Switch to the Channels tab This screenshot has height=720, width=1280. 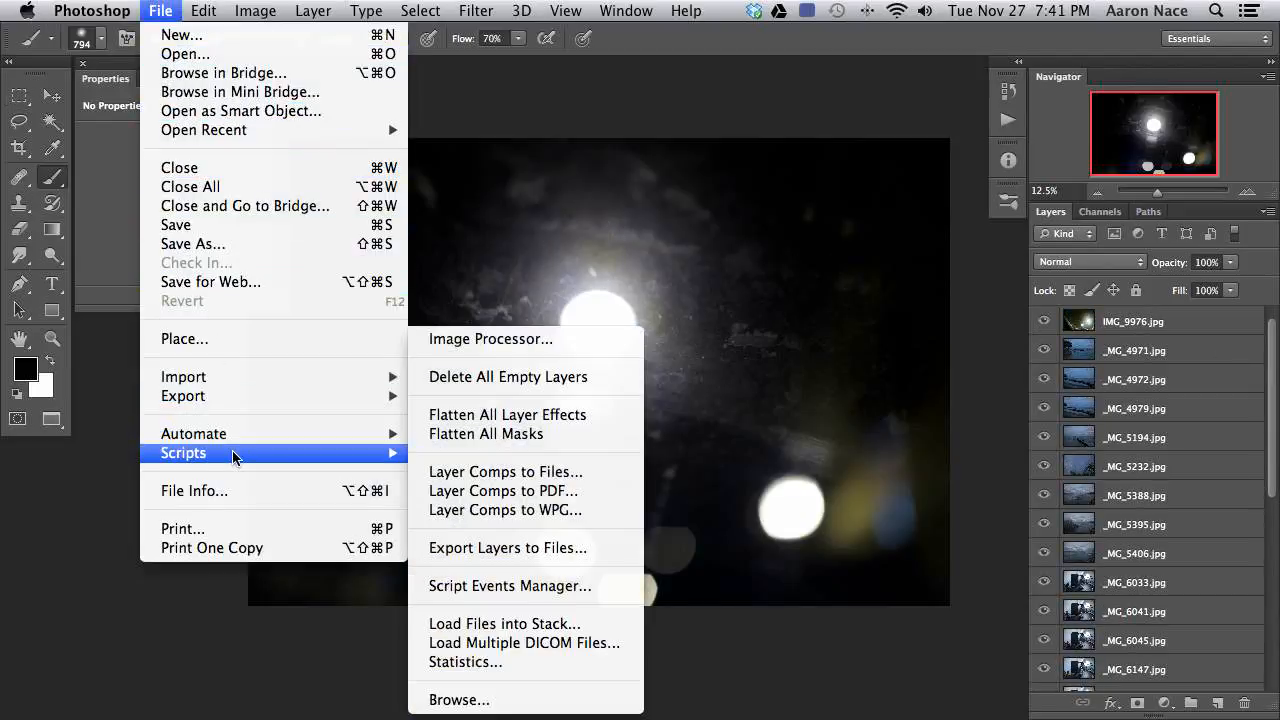click(x=1100, y=212)
